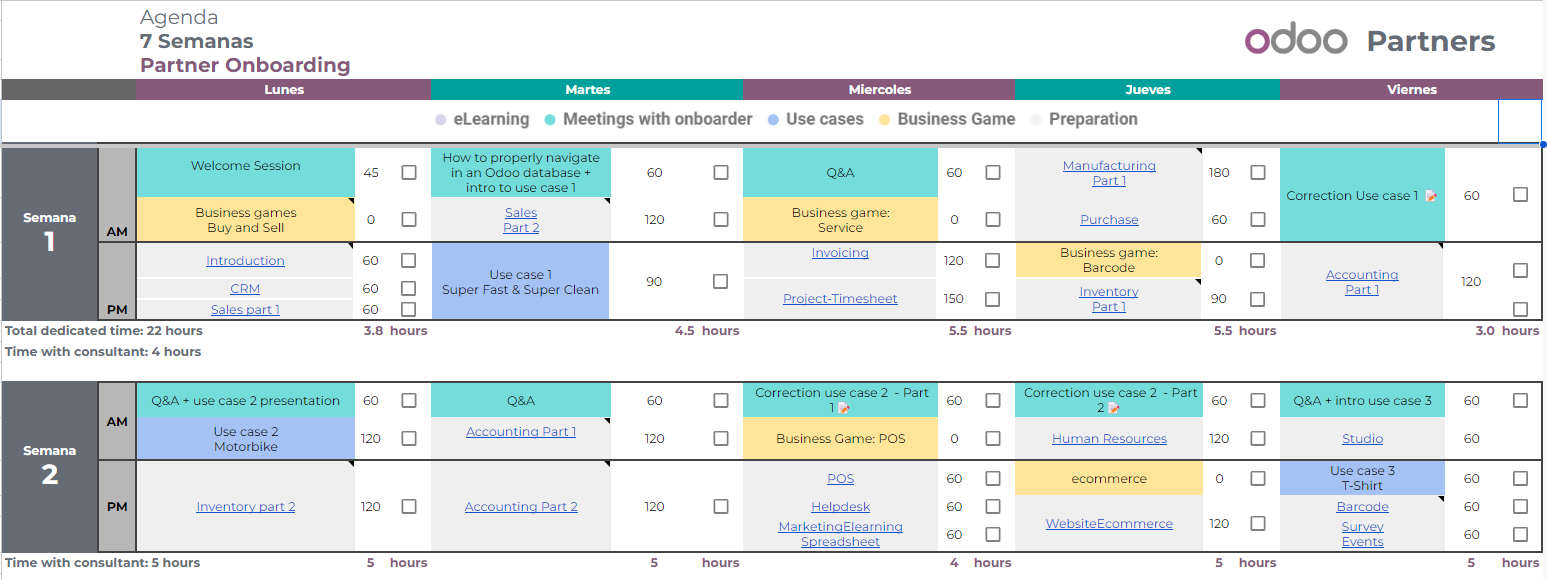Follow the Survey link
Viewport: 1547px width, 580px height.
(x=1362, y=527)
